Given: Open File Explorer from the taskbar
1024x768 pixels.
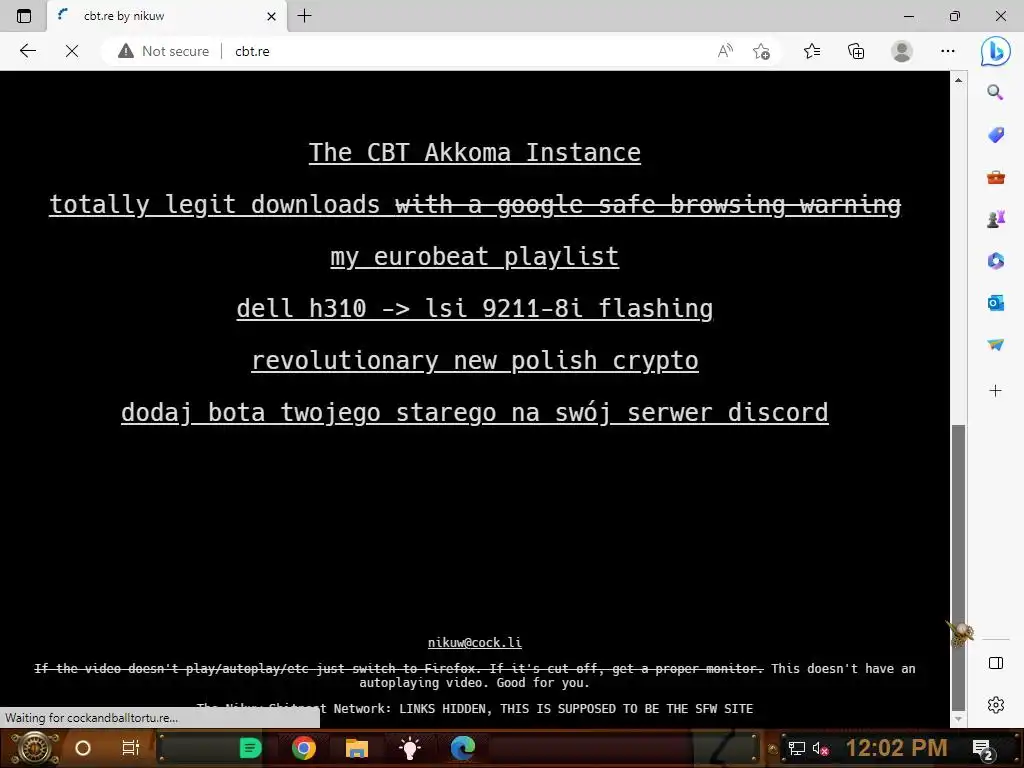Looking at the screenshot, I should point(357,748).
